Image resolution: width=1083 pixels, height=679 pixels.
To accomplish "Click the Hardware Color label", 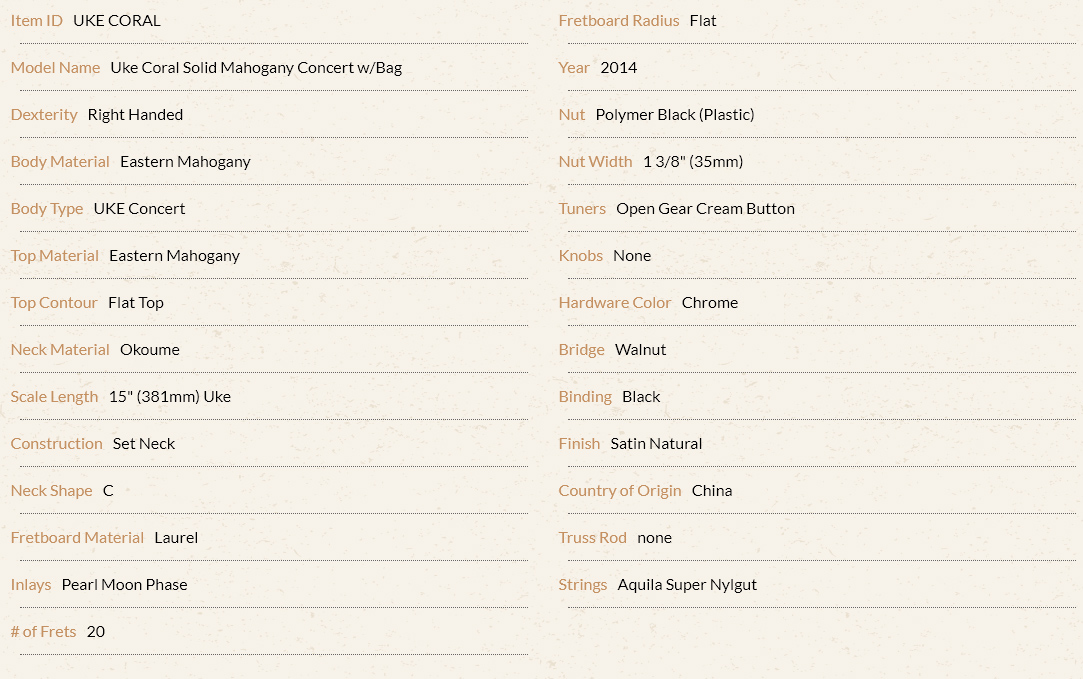I will [615, 303].
